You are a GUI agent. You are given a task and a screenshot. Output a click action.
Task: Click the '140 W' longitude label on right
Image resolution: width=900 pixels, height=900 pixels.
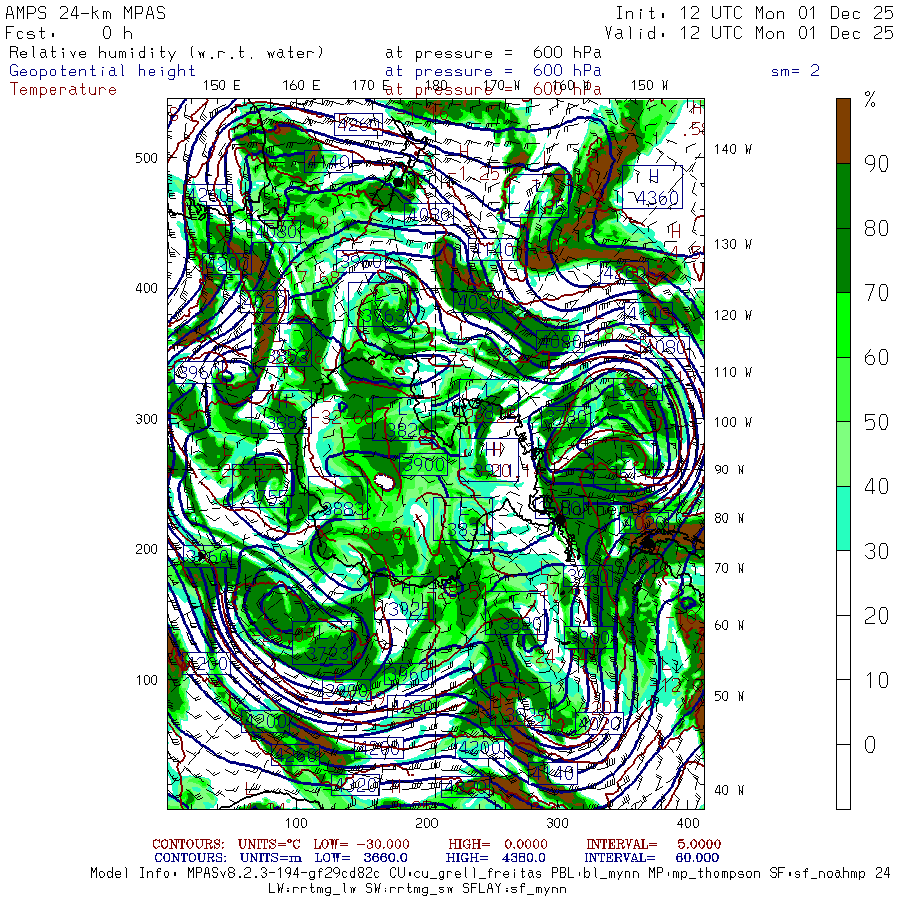[x=732, y=149]
